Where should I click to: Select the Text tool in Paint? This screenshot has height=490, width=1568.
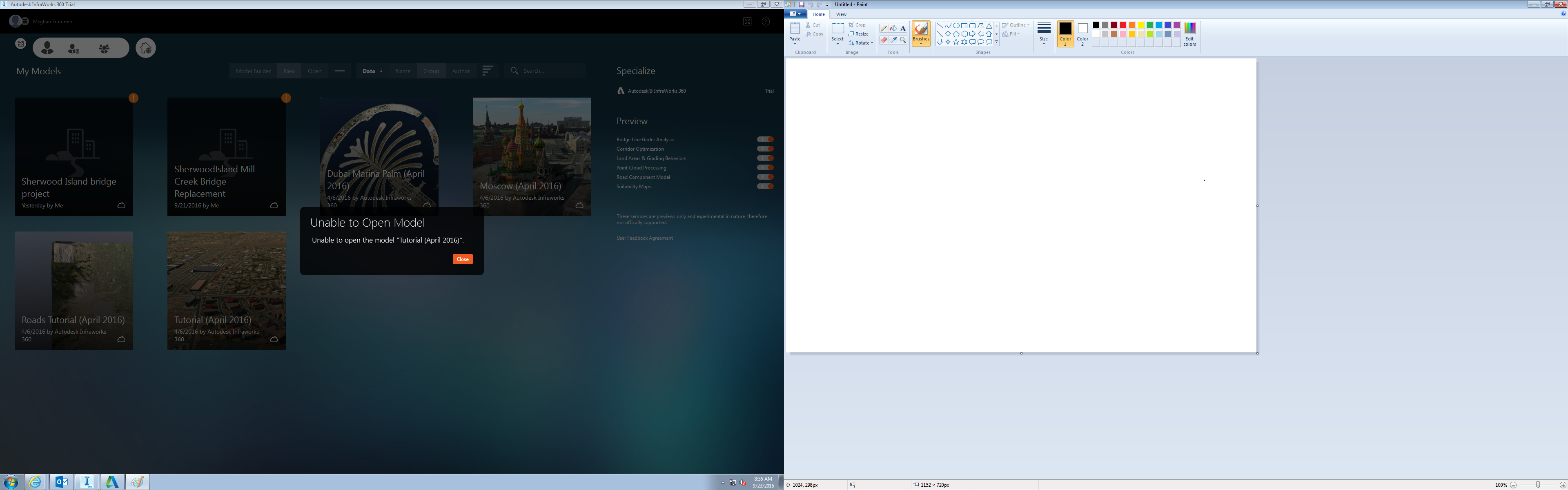tap(903, 29)
